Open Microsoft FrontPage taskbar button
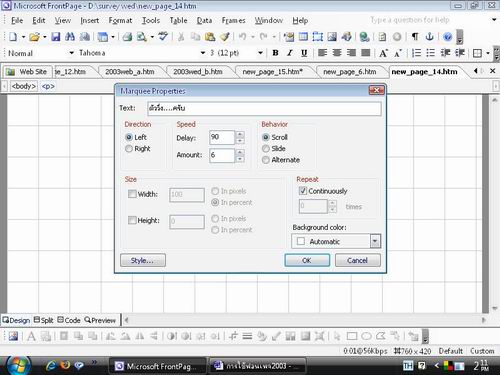The width and height of the screenshot is (500, 375). click(157, 366)
